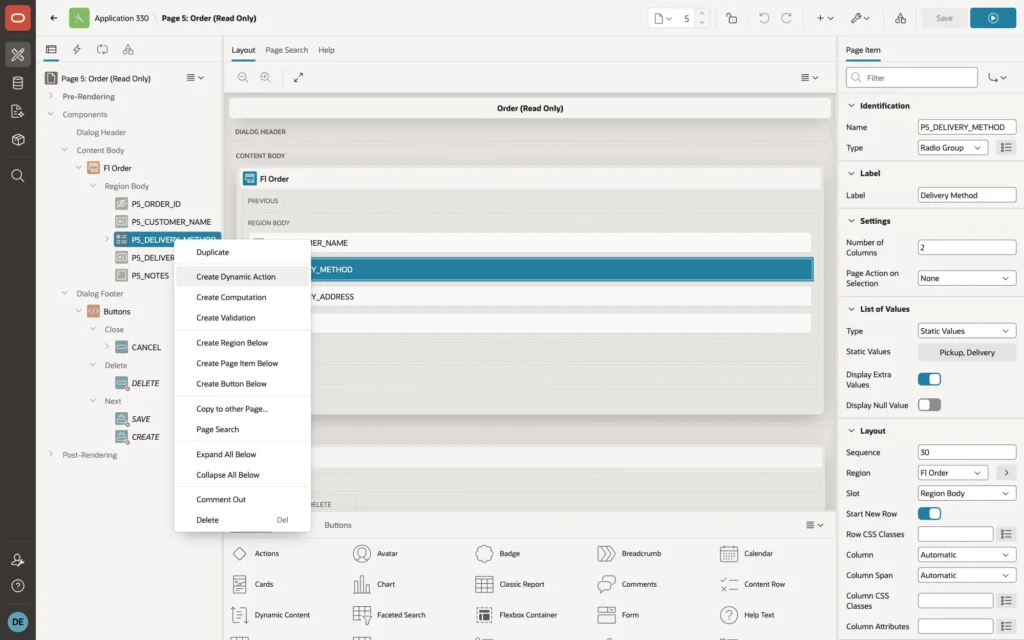Select Copy to other Page menu entry
This screenshot has width=1024, height=640.
[242, 409]
